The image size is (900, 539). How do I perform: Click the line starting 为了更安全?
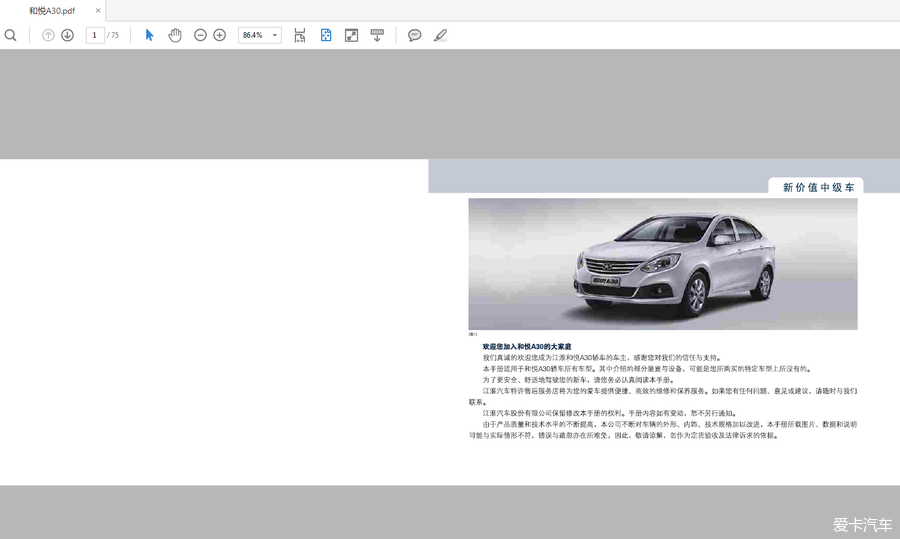click(x=579, y=380)
